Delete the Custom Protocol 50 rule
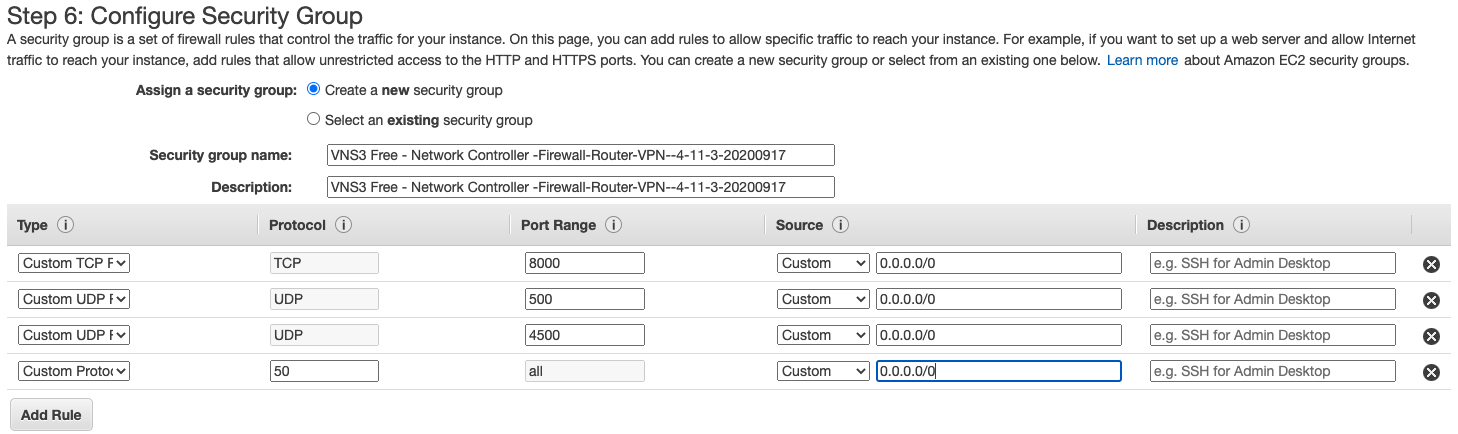This screenshot has width=1458, height=434. tap(1431, 372)
